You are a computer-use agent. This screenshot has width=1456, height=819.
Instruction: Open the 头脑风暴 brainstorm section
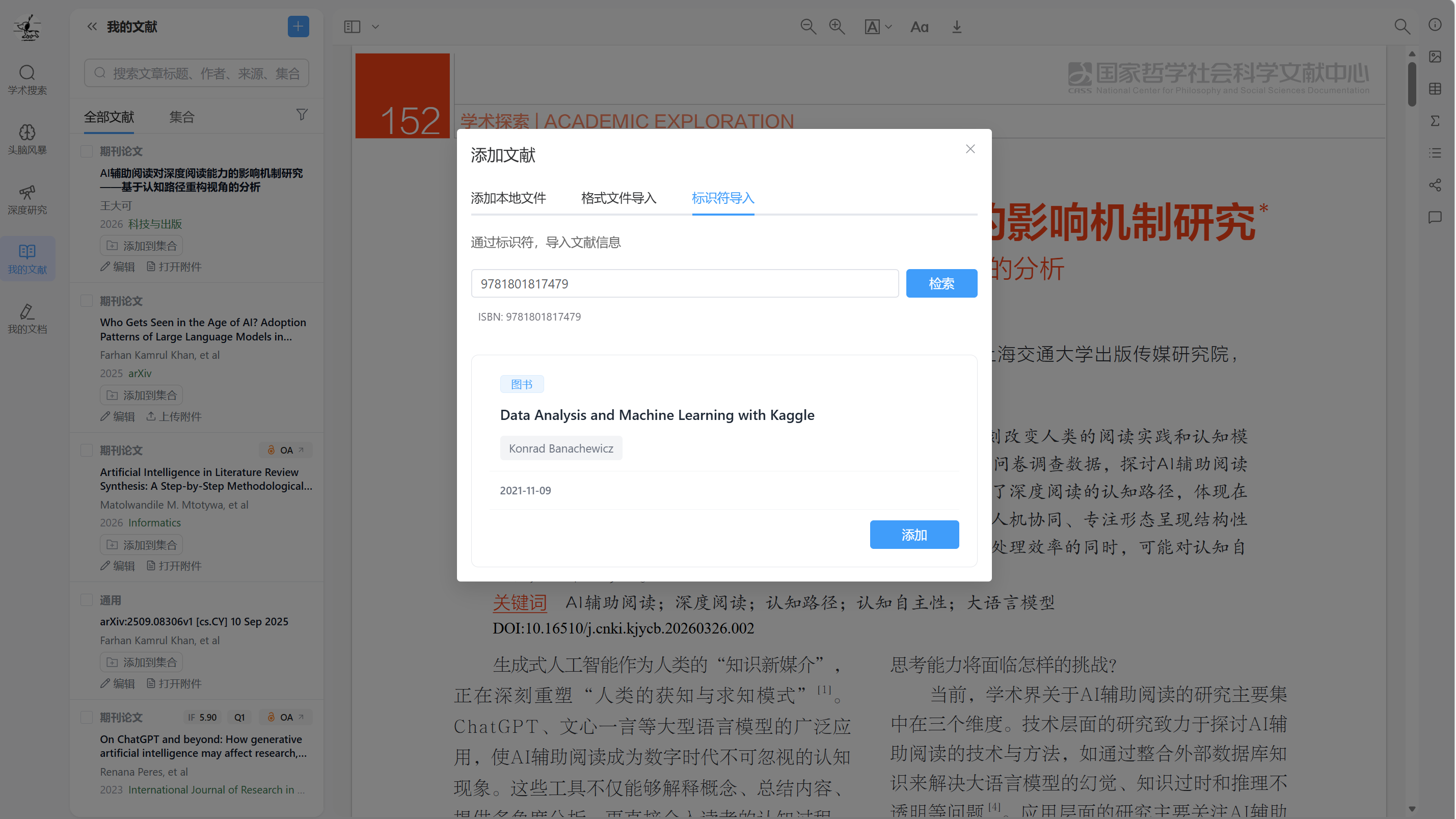tap(27, 140)
